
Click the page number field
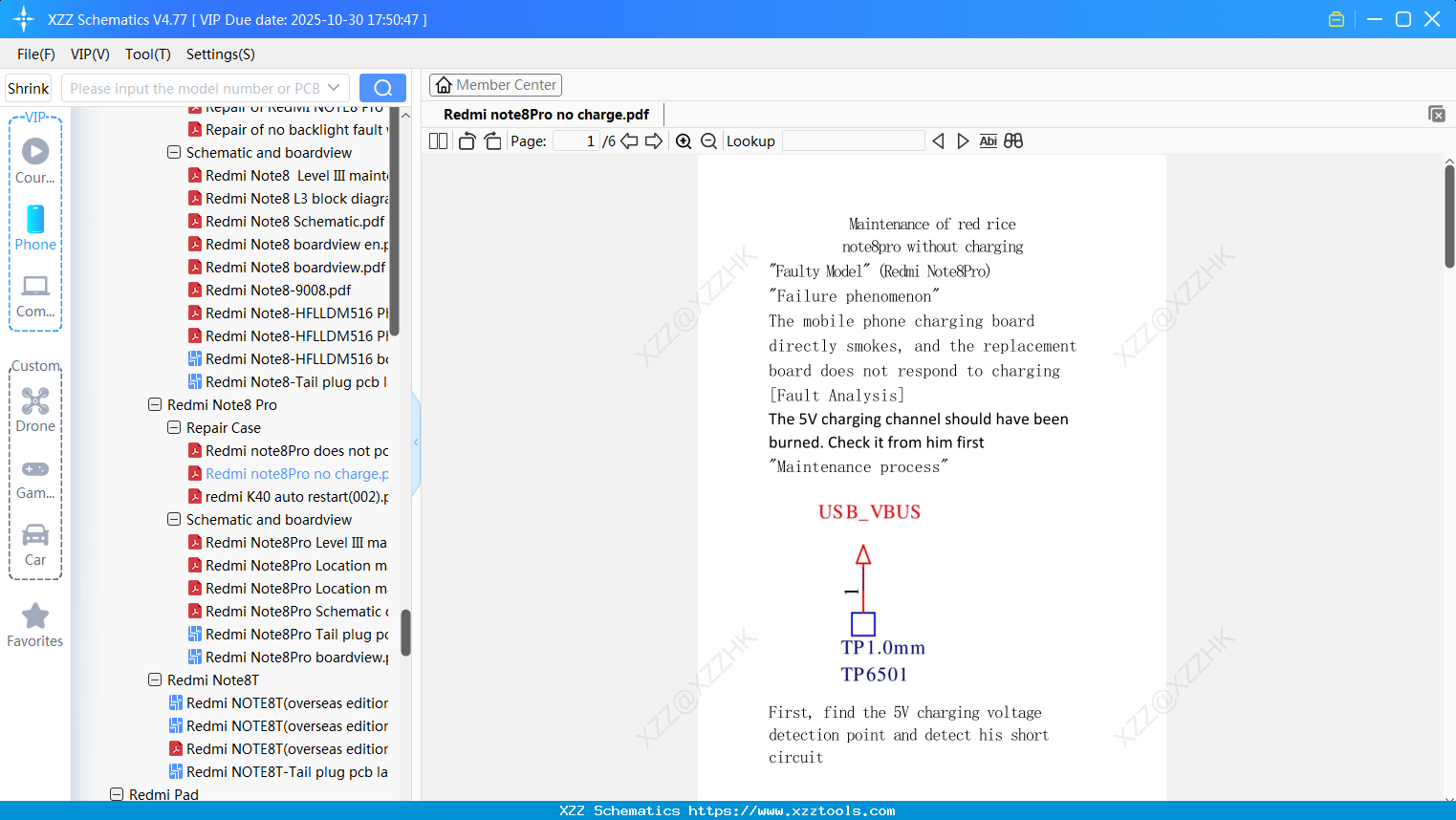(x=576, y=140)
